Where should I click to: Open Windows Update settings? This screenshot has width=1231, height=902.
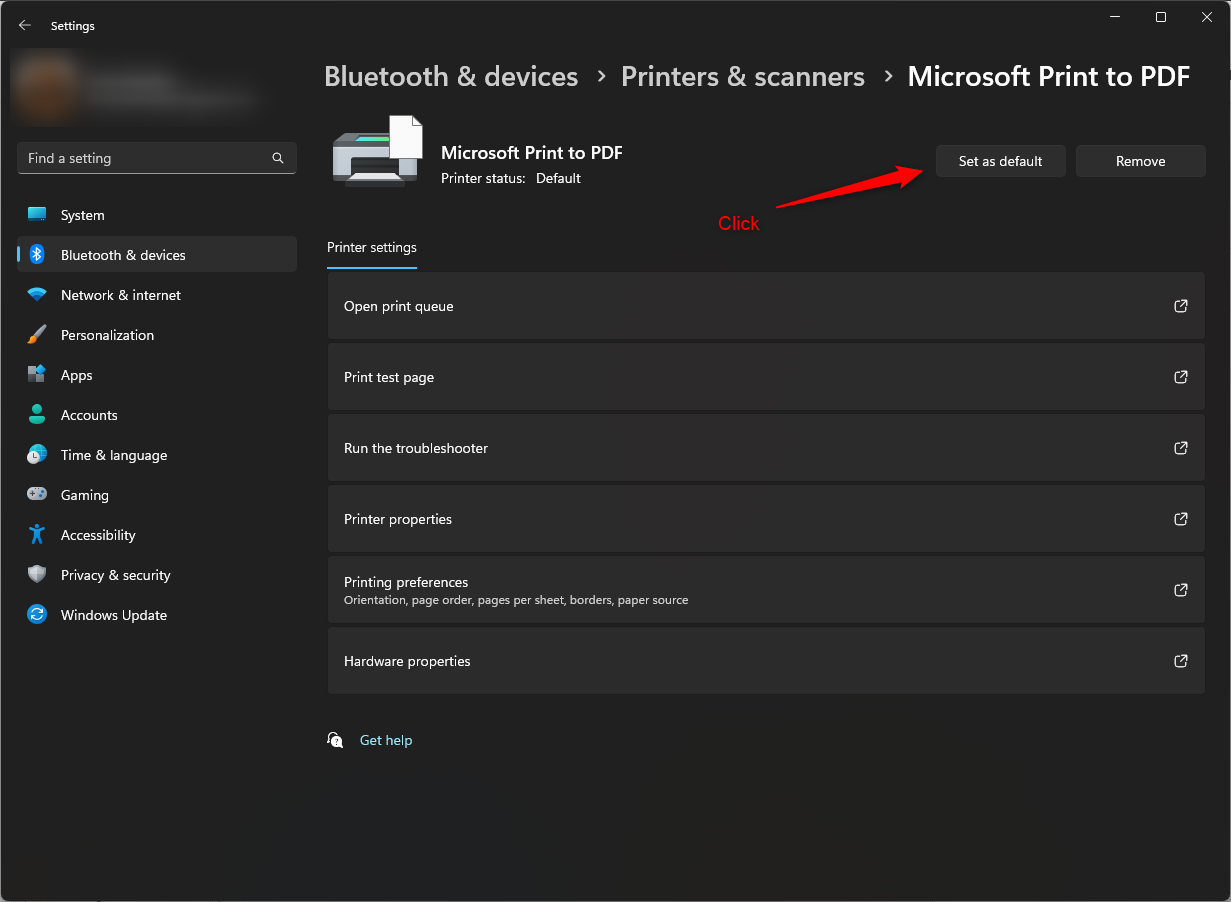point(157,615)
